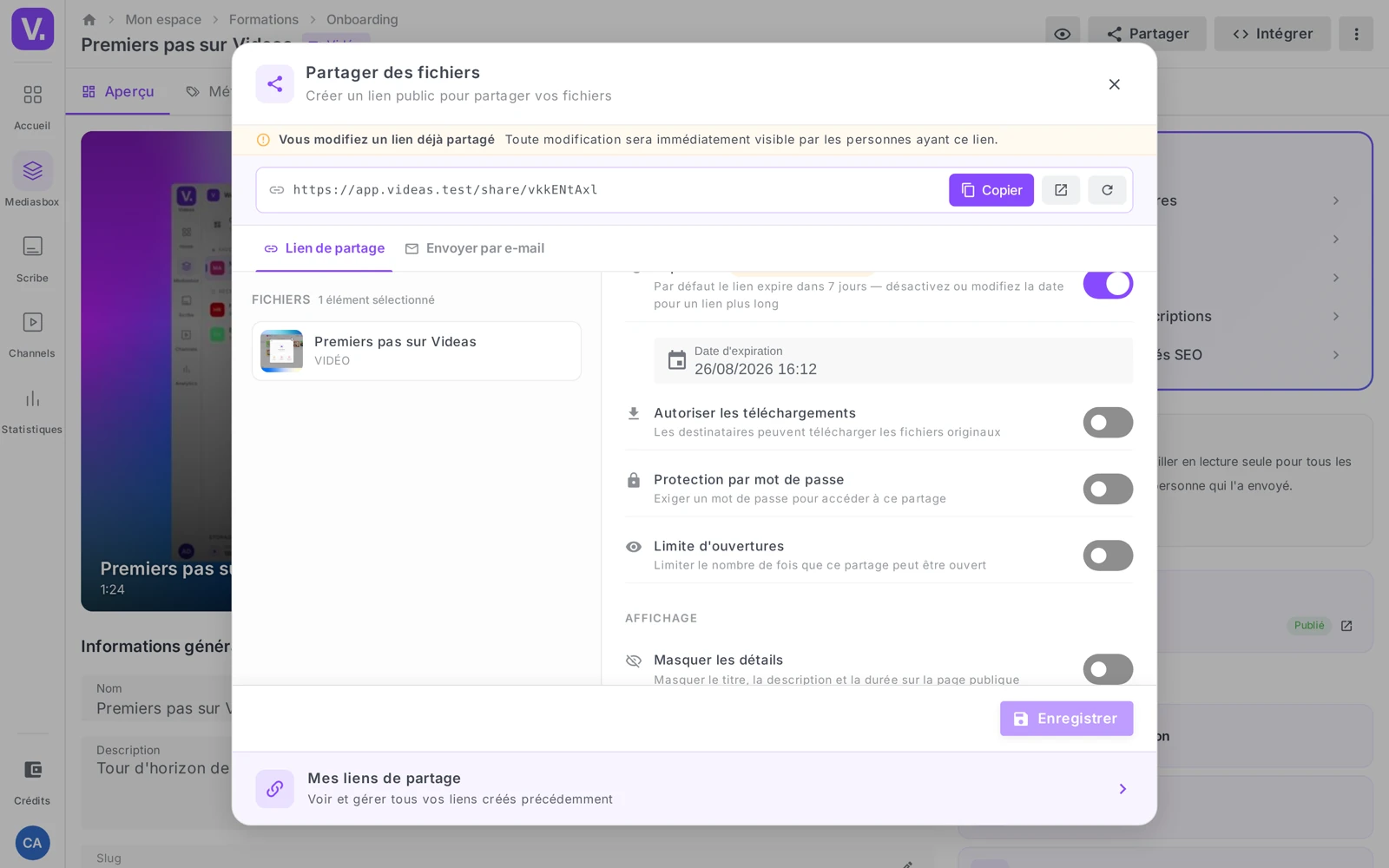Viewport: 1389px width, 868px height.
Task: Click the external link icon next to Publié
Action: pyautogui.click(x=1346, y=626)
